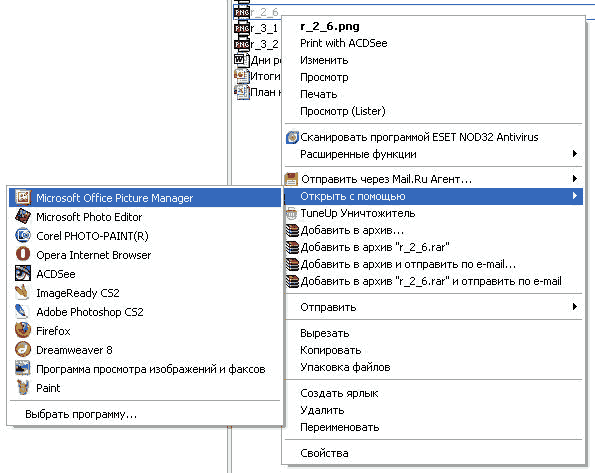Click the PNG icon of selected r_2_6 file
Screen dimensions: 595x473
click(242, 12)
